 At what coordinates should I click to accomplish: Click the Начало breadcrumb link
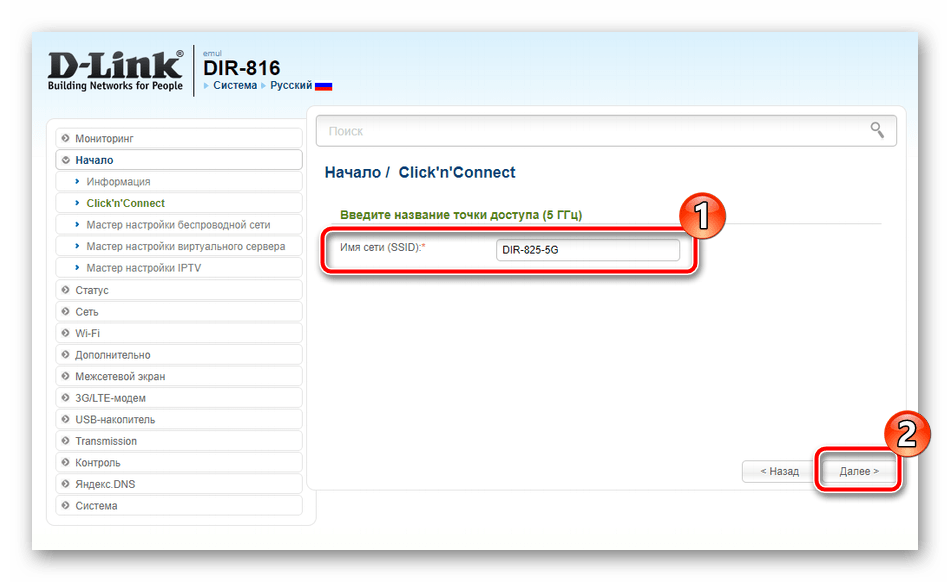point(353,173)
